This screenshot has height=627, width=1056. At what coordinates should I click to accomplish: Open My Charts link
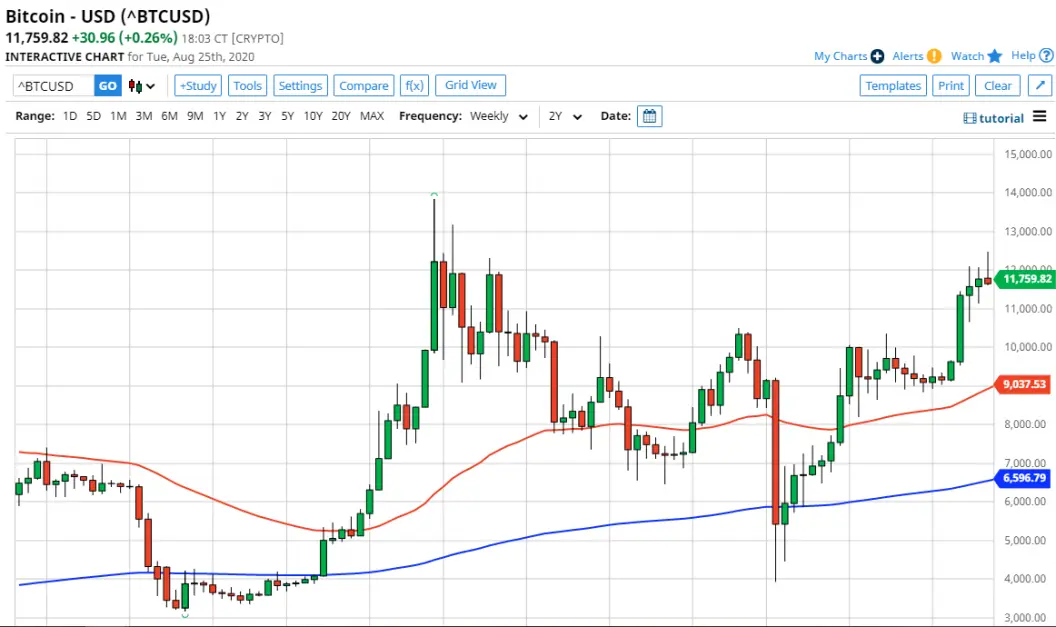pyautogui.click(x=840, y=56)
